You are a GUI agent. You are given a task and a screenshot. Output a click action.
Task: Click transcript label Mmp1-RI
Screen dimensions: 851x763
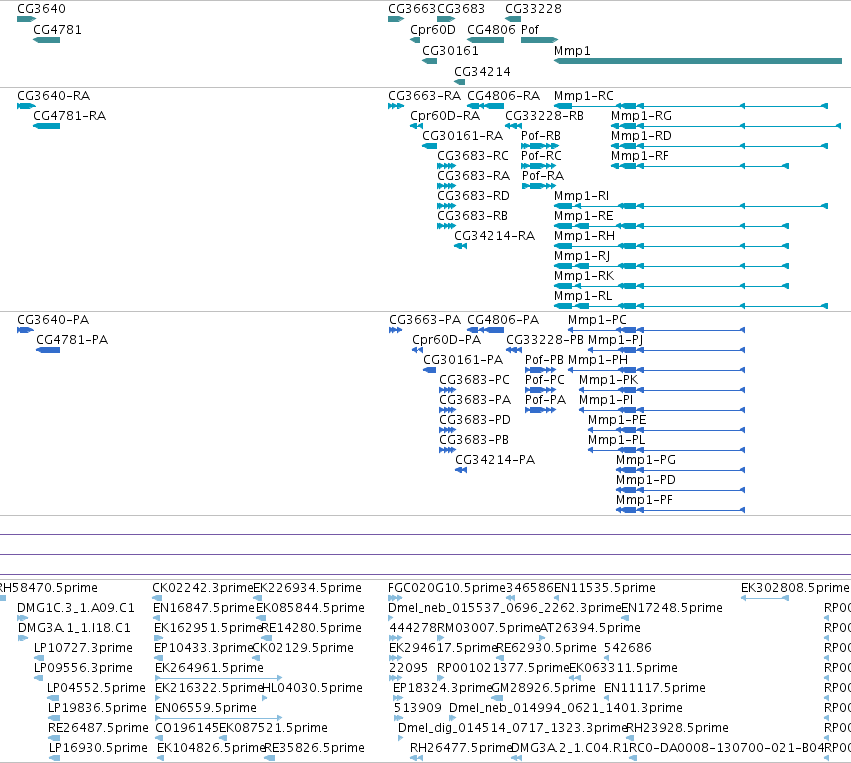click(x=581, y=196)
